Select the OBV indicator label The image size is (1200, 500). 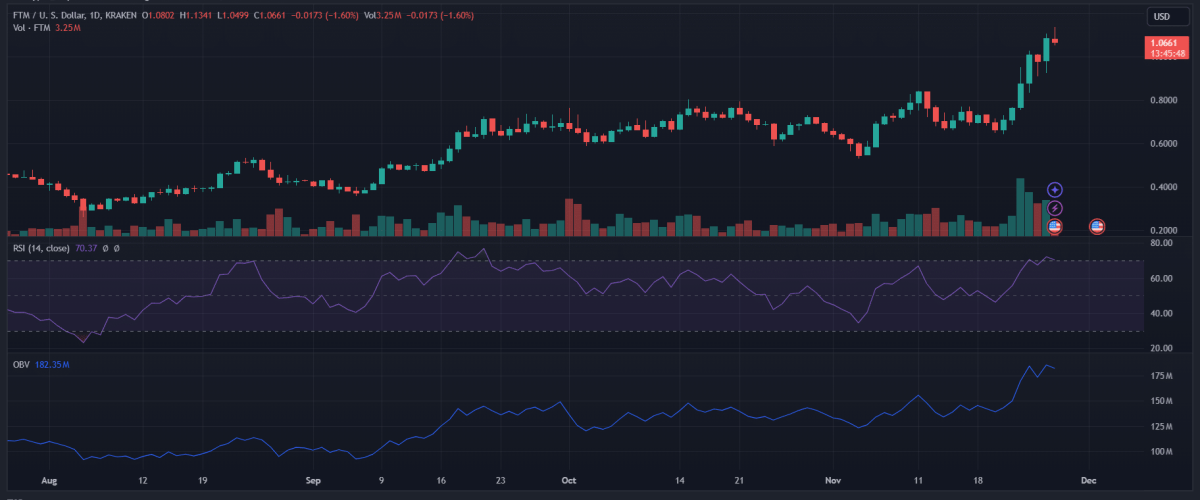[x=21, y=364]
